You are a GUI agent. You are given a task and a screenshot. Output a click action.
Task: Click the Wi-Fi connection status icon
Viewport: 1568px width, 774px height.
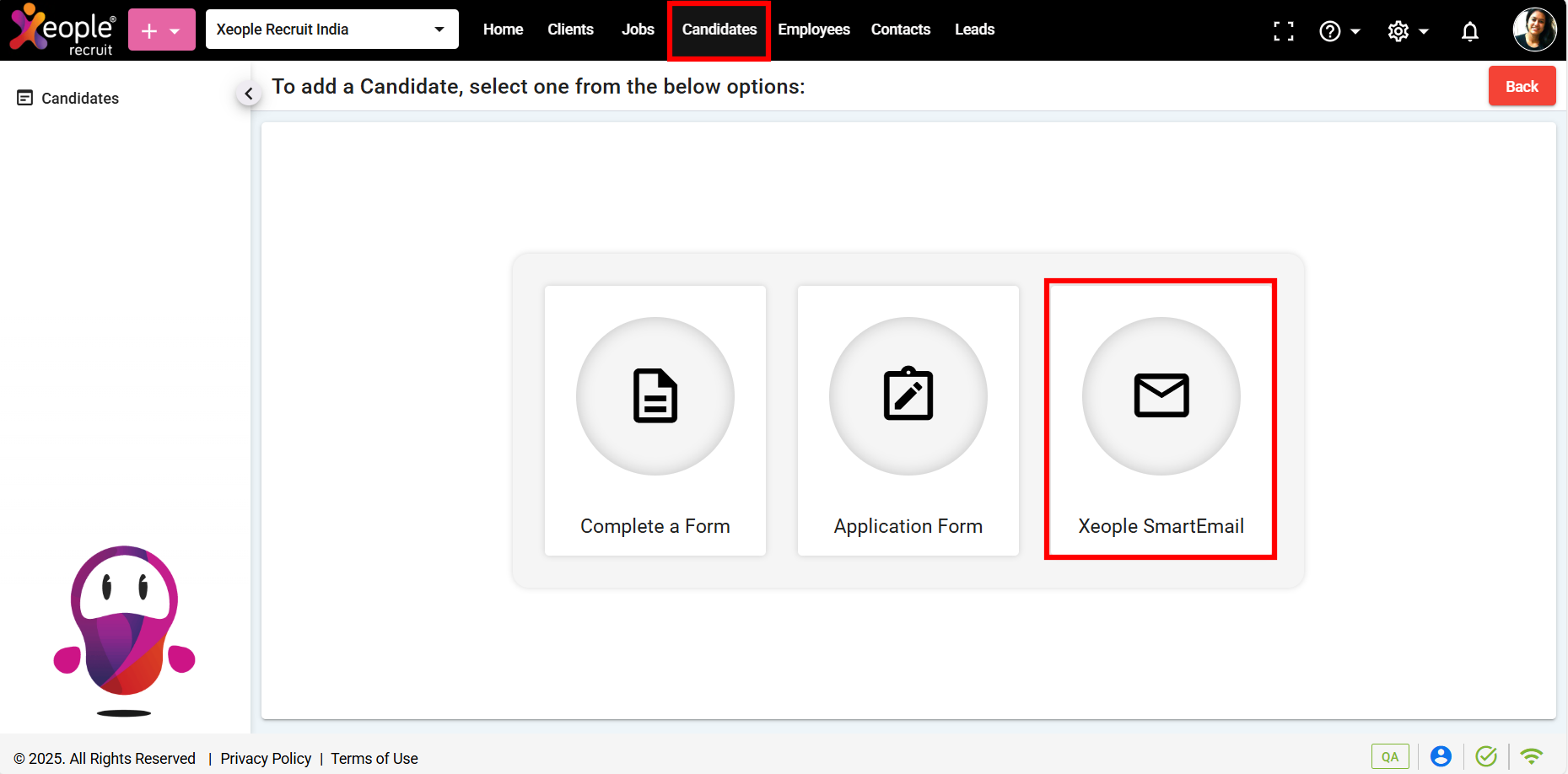pos(1531,756)
